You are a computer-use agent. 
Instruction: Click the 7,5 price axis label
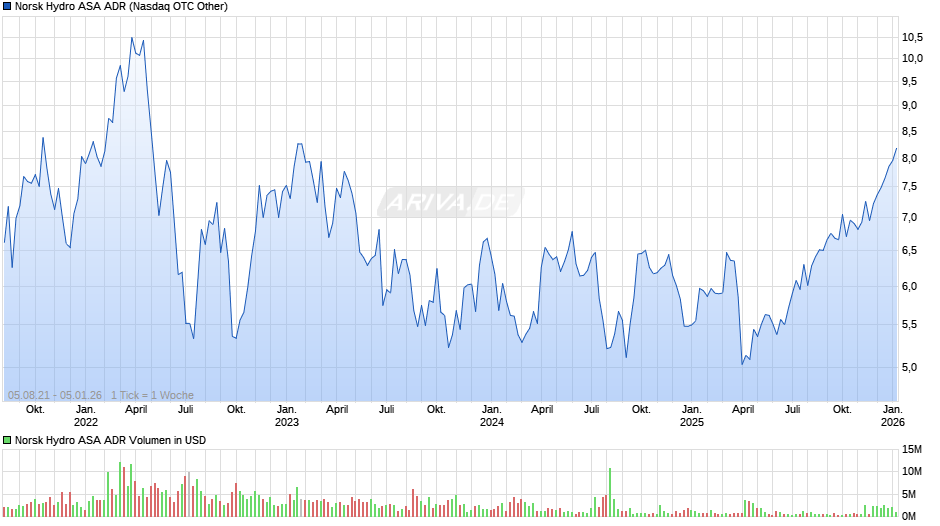click(909, 187)
